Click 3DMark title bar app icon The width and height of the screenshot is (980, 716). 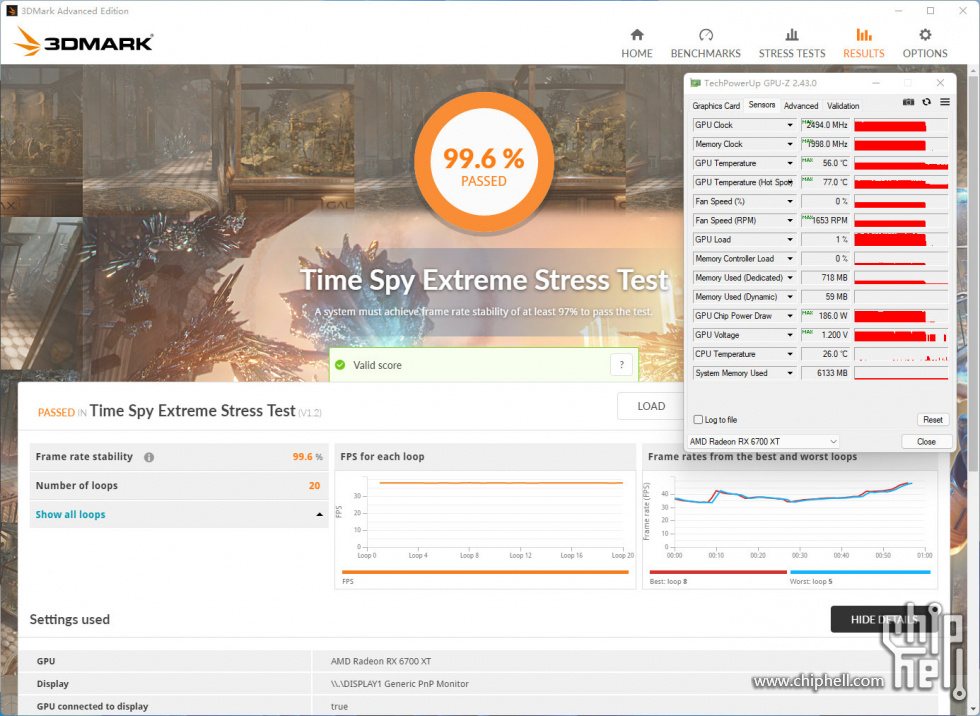tap(12, 11)
